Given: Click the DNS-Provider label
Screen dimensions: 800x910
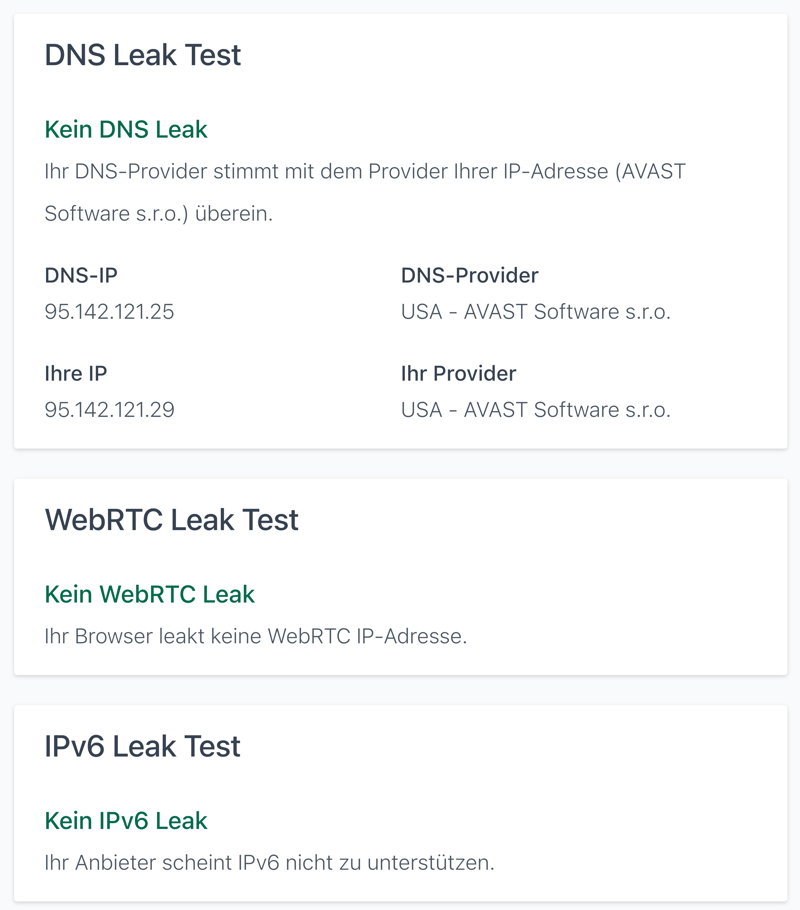Looking at the screenshot, I should (469, 276).
